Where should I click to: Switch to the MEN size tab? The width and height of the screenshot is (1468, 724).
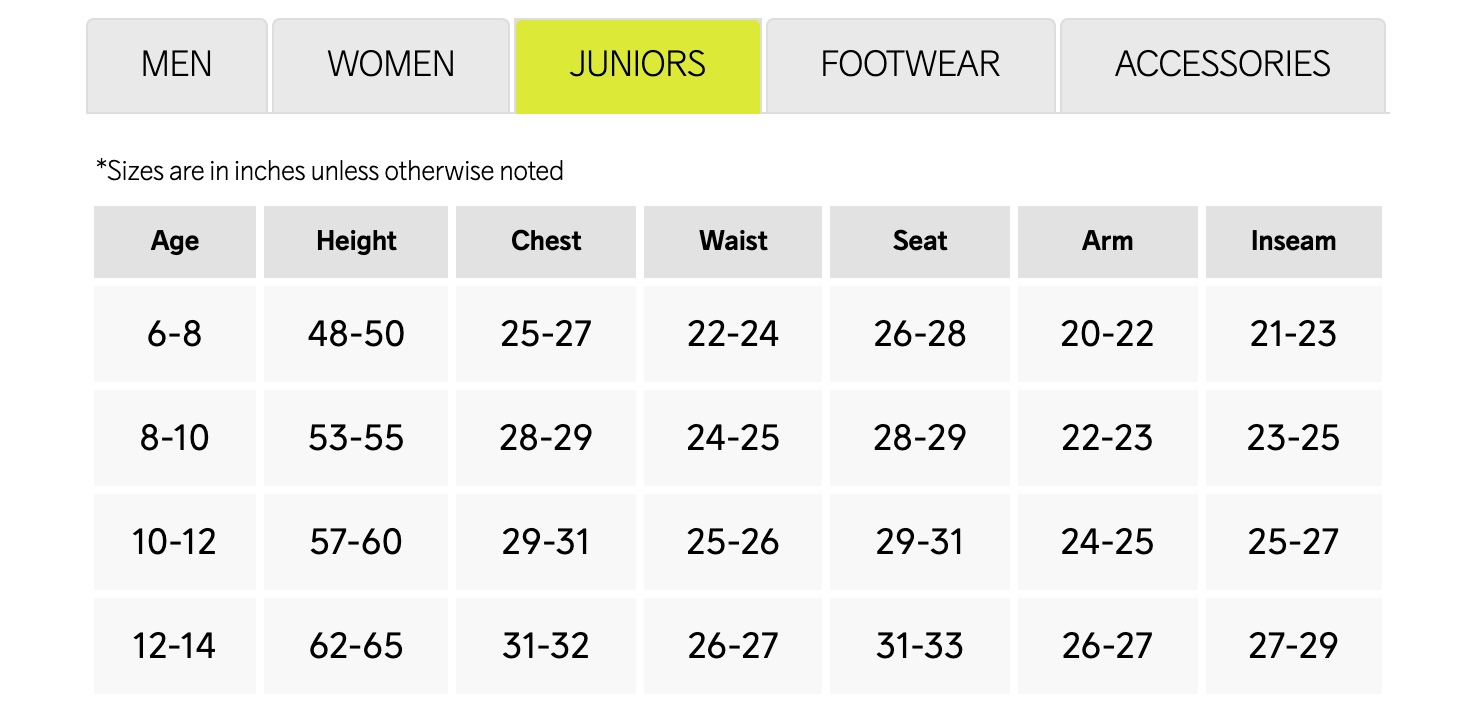177,65
